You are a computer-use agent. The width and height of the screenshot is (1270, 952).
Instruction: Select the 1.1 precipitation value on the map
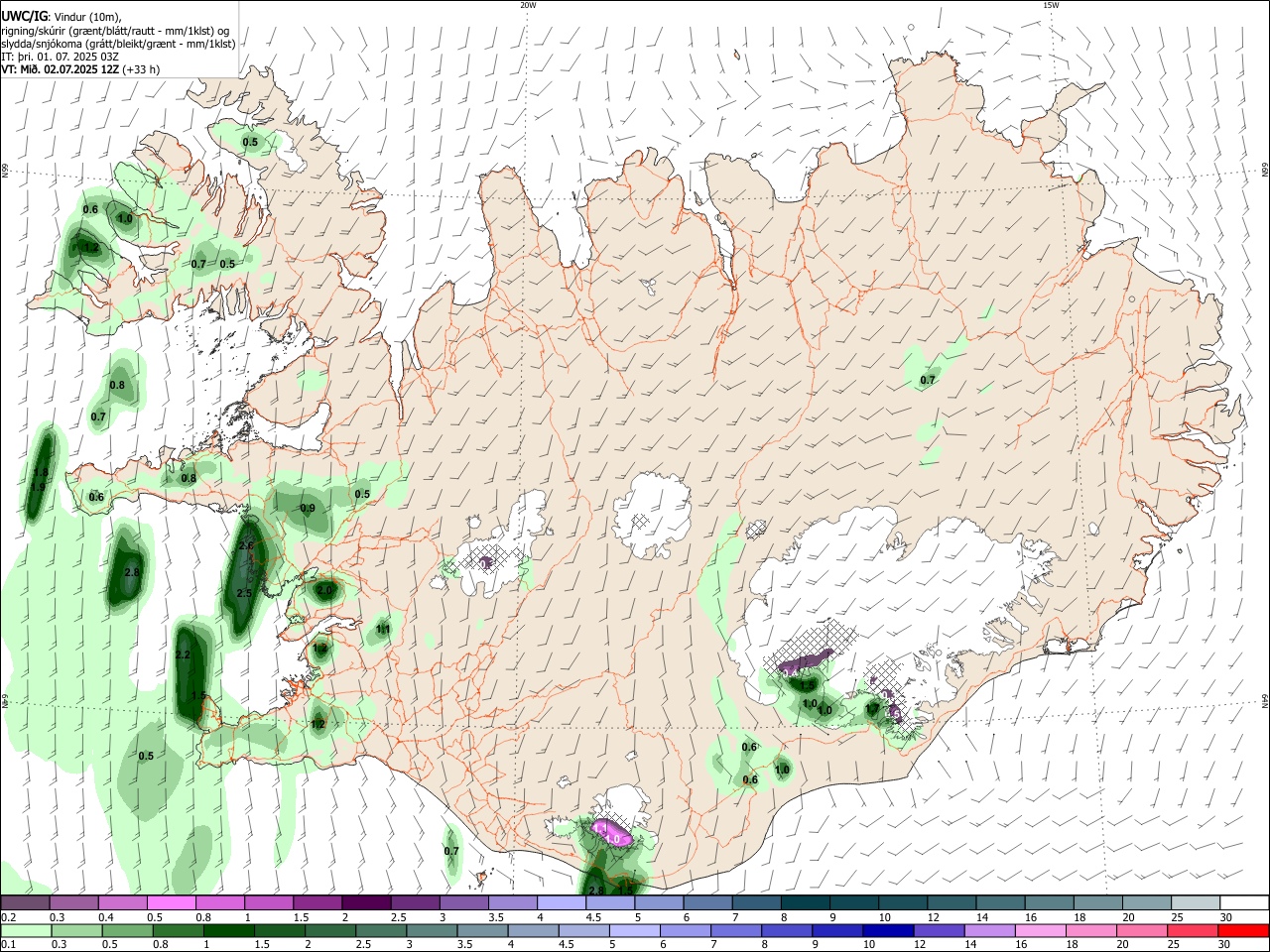click(384, 630)
